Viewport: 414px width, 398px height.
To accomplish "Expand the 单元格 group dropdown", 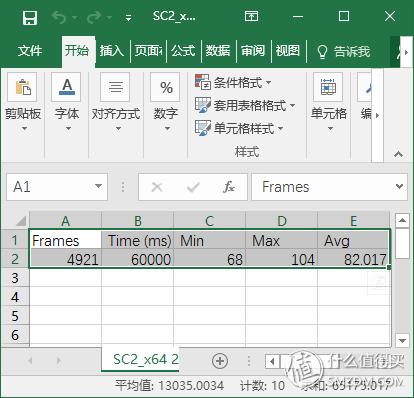I will pos(330,129).
